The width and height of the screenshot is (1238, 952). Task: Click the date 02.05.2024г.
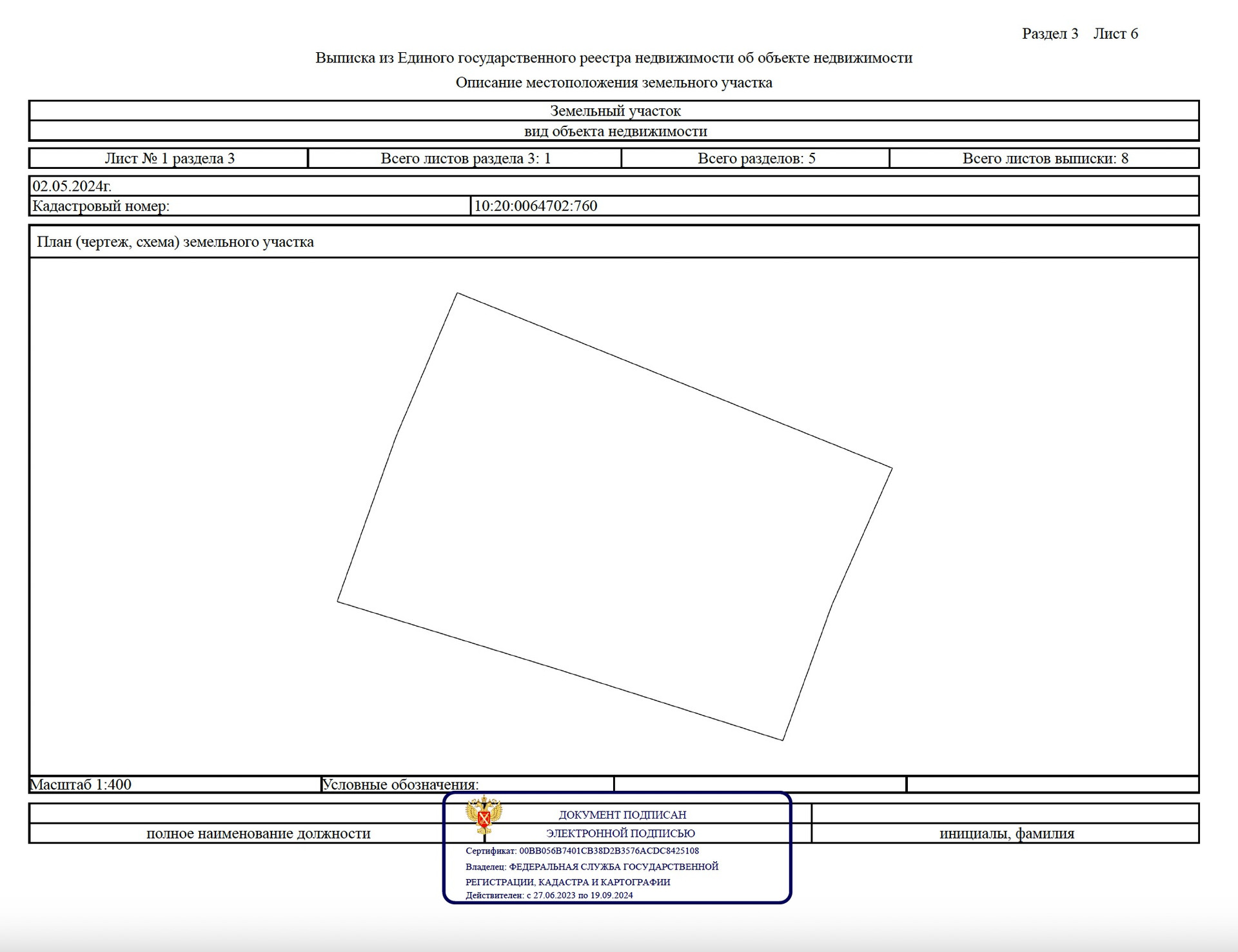pos(72,186)
